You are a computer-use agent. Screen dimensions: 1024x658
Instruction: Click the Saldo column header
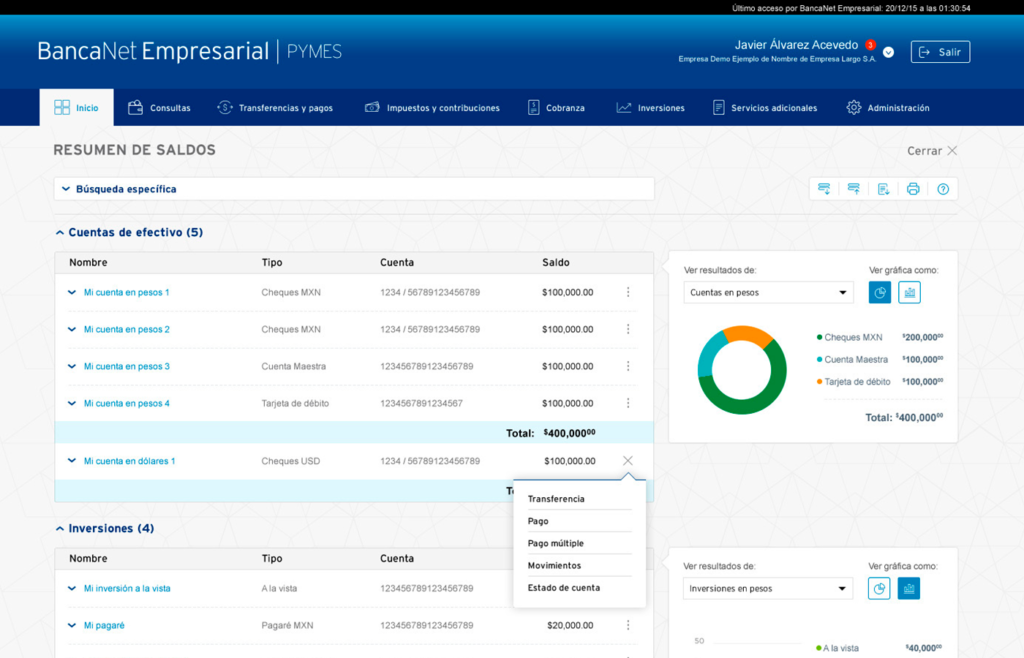556,262
